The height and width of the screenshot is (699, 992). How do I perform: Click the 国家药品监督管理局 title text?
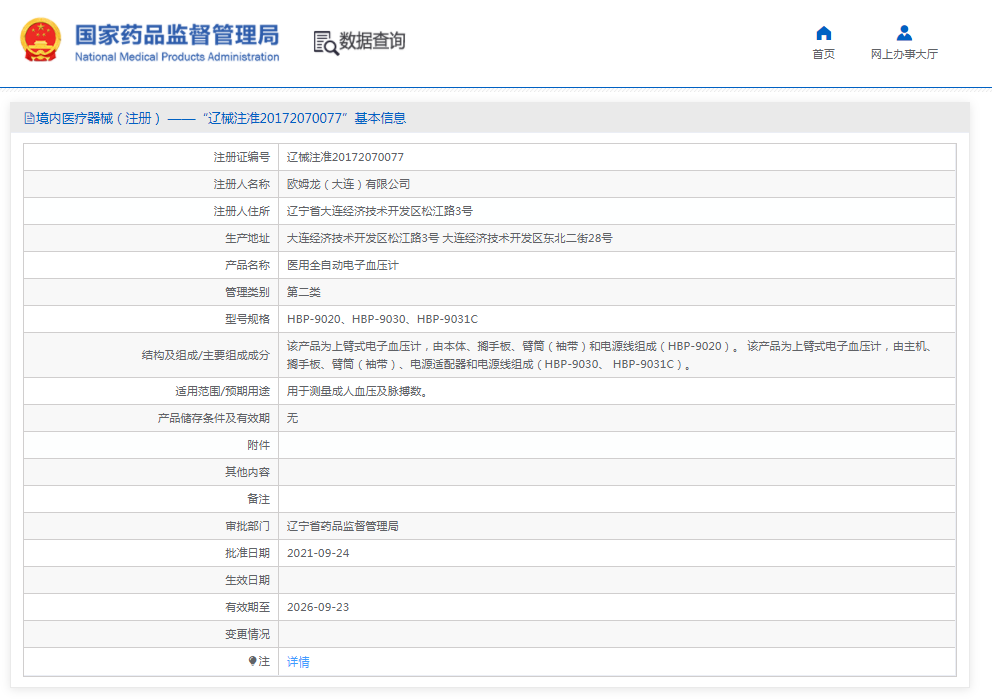pyautogui.click(x=177, y=34)
